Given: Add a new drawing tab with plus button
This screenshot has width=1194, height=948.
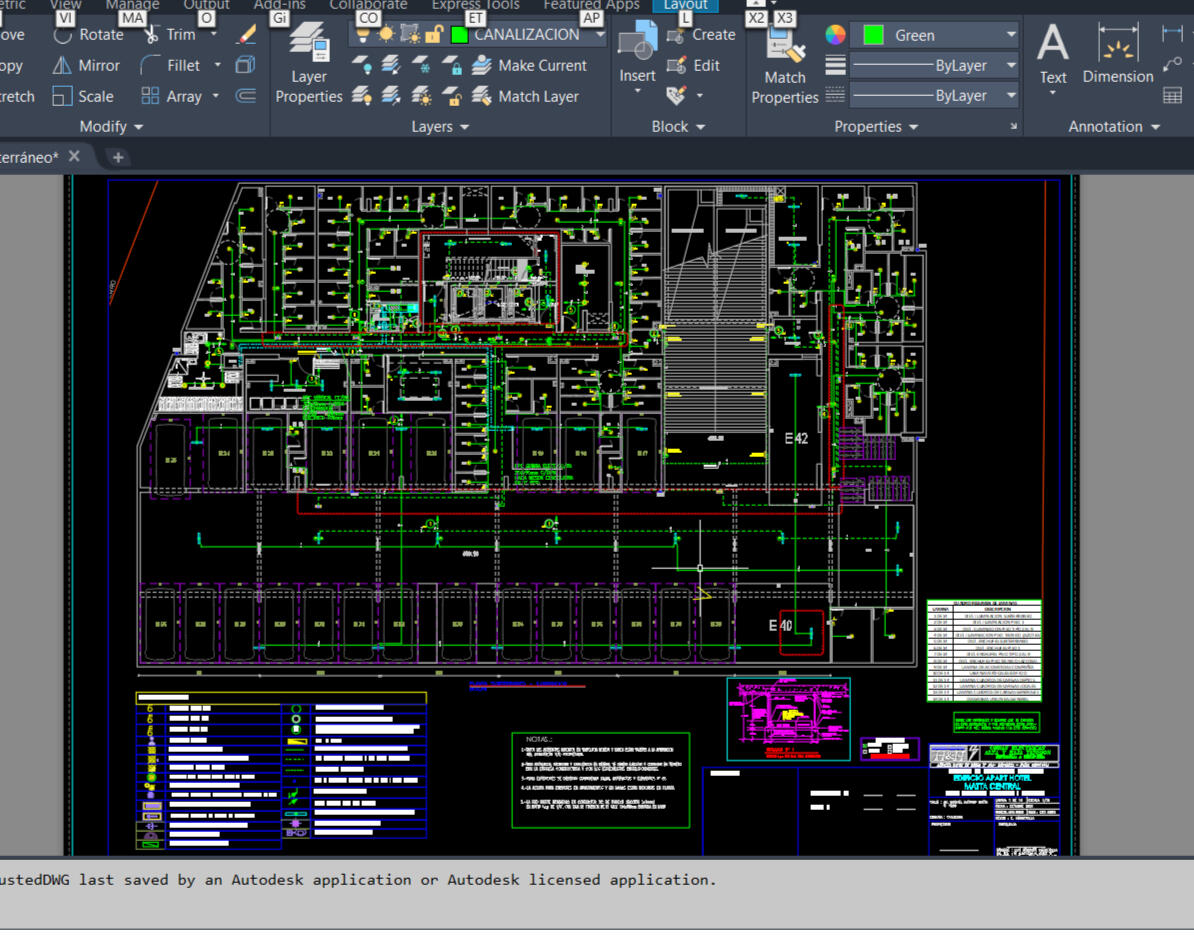Looking at the screenshot, I should pyautogui.click(x=118, y=157).
